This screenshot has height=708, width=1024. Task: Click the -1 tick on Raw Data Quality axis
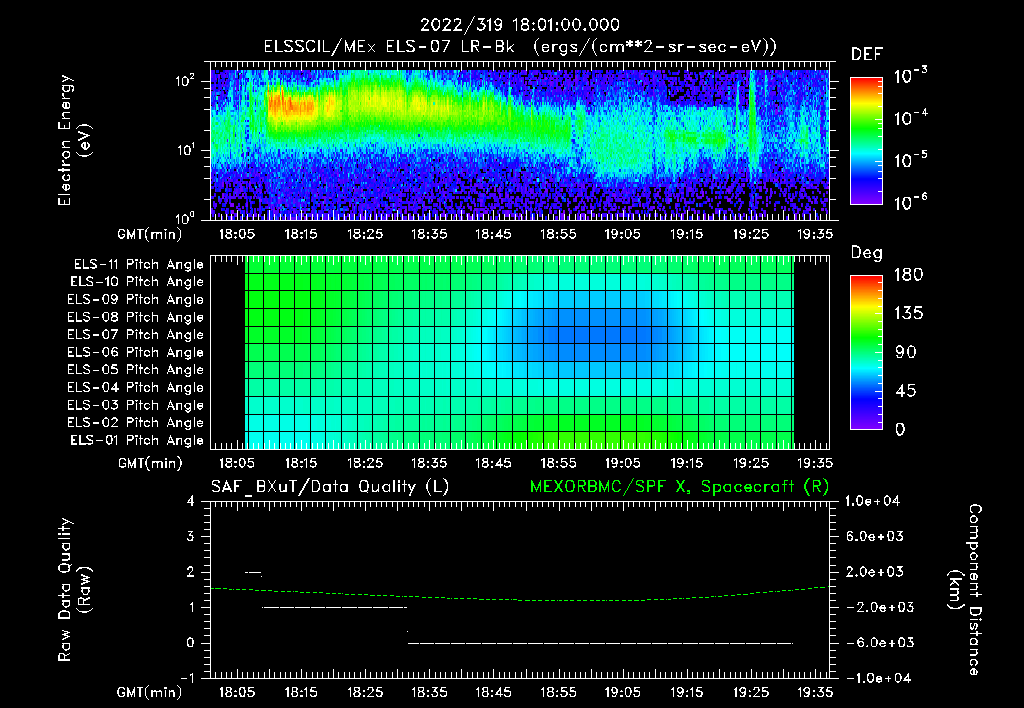(x=187, y=678)
